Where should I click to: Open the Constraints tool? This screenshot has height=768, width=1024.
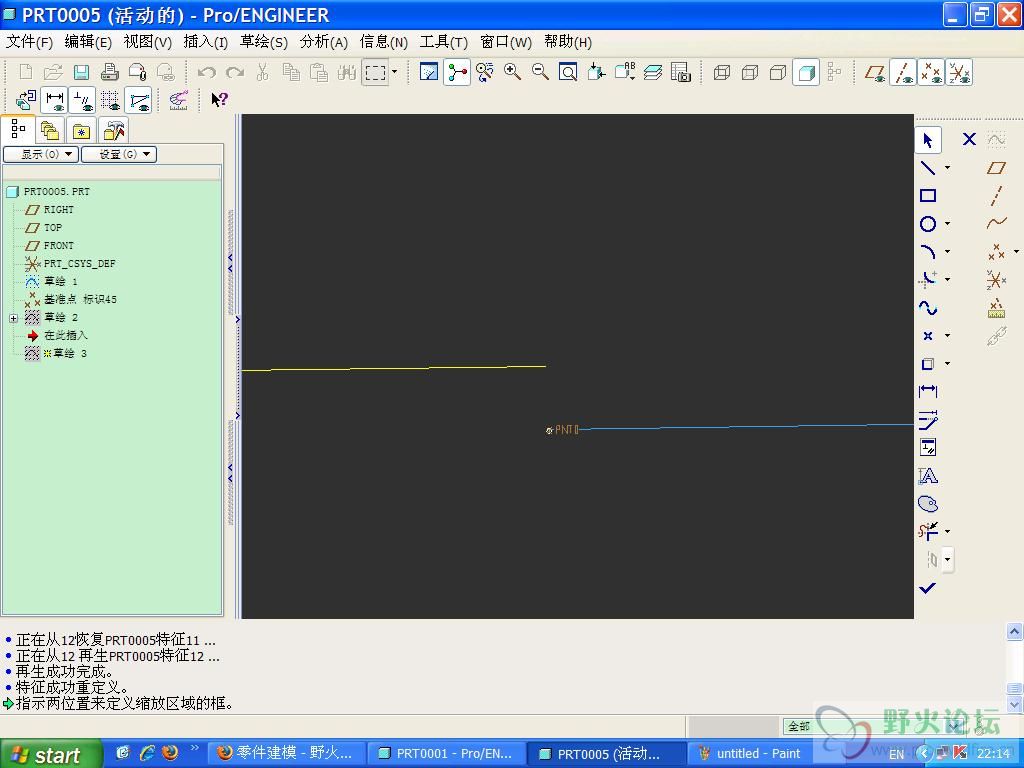[927, 448]
